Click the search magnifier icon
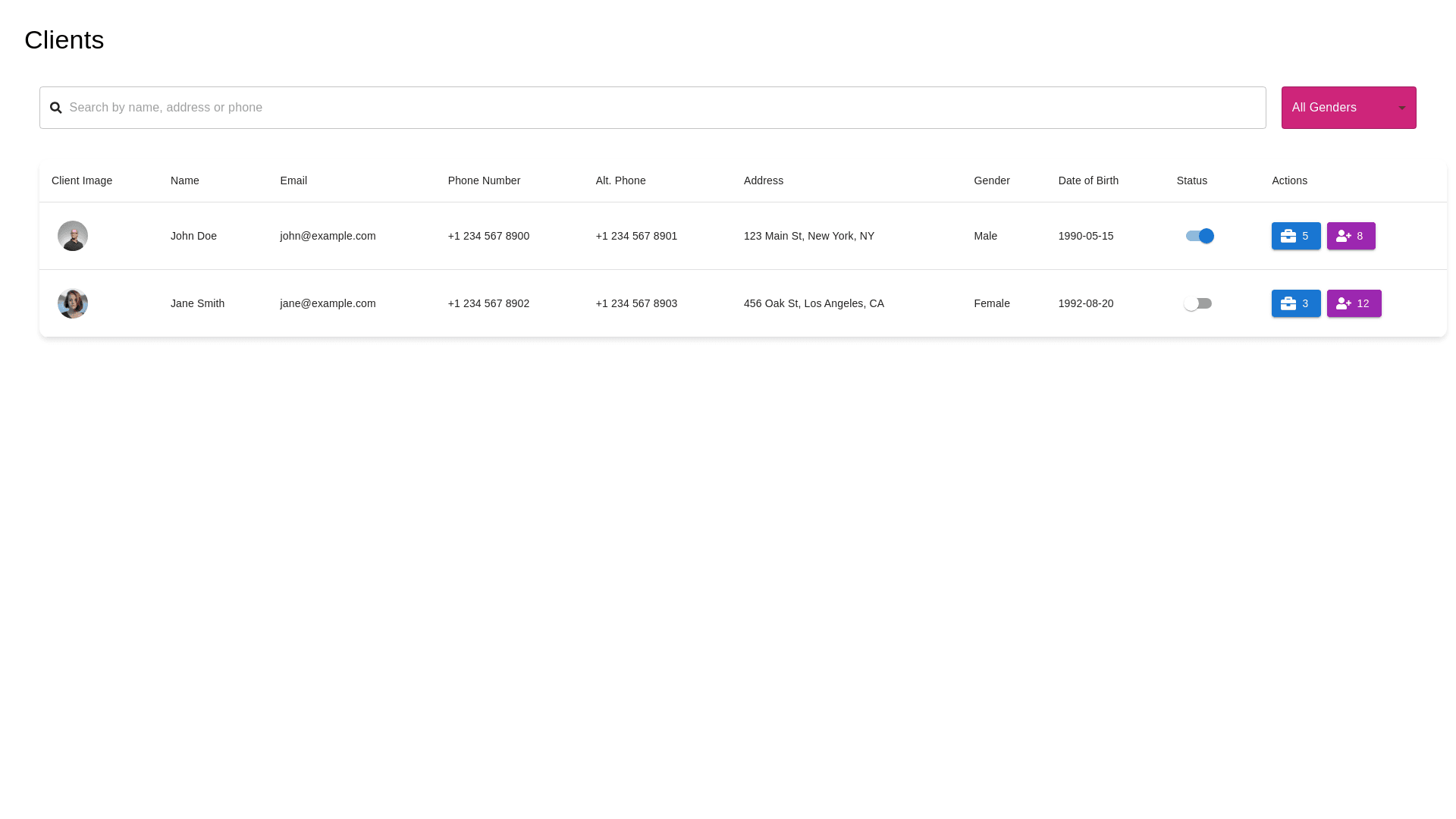This screenshot has width=1456, height=819. point(55,108)
